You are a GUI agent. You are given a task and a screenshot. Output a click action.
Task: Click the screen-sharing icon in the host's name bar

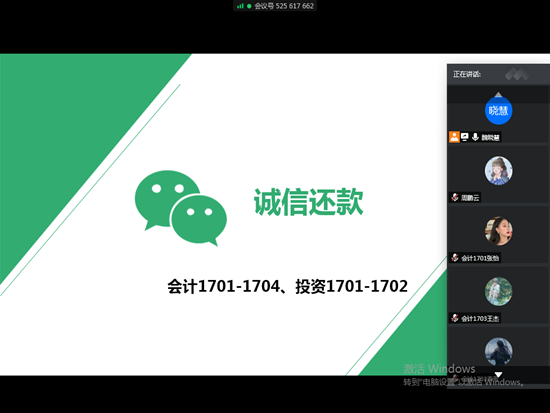tap(465, 137)
